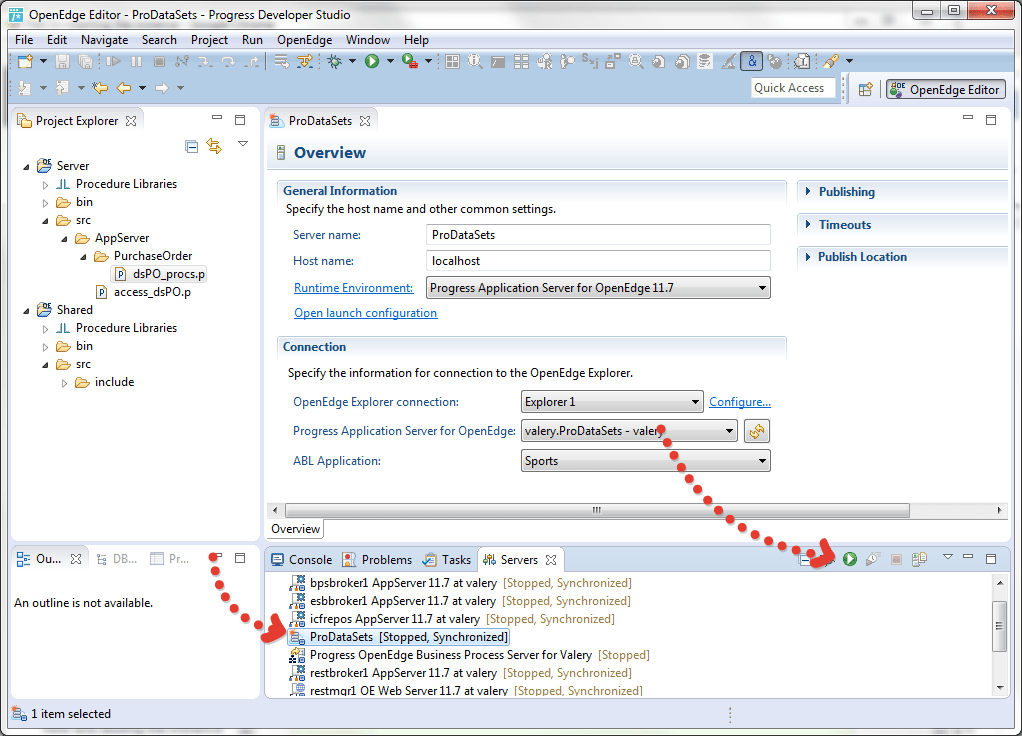Click the Host name localhost field
The width and height of the screenshot is (1022, 736).
coord(598,261)
